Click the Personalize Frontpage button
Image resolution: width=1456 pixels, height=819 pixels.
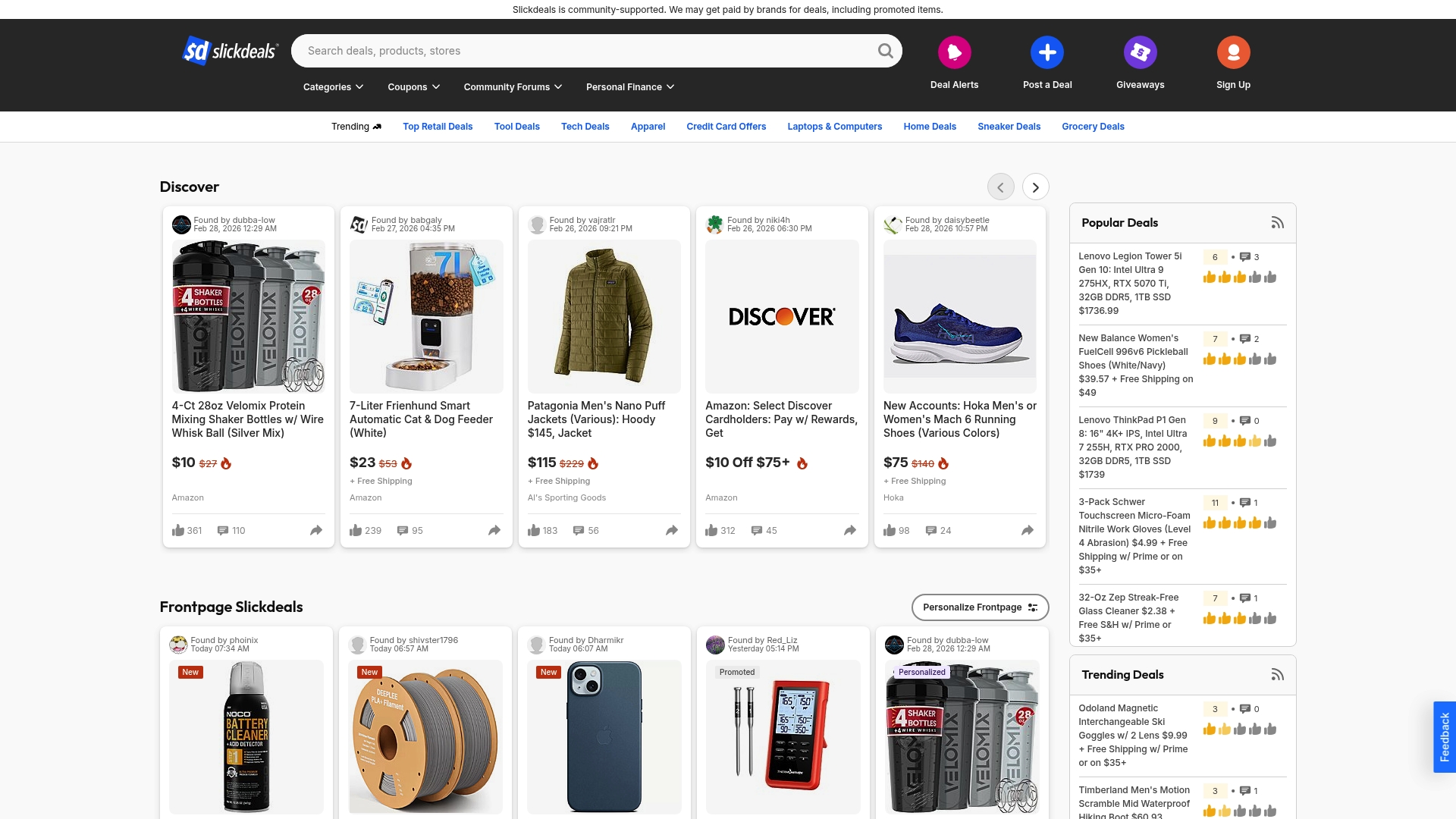click(x=980, y=607)
